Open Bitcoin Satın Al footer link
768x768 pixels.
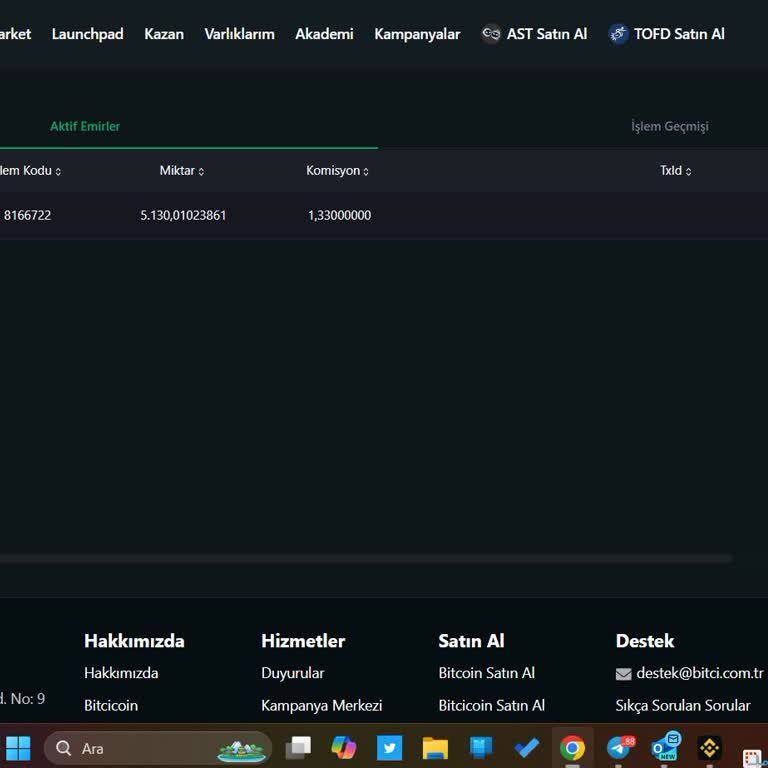coord(486,673)
